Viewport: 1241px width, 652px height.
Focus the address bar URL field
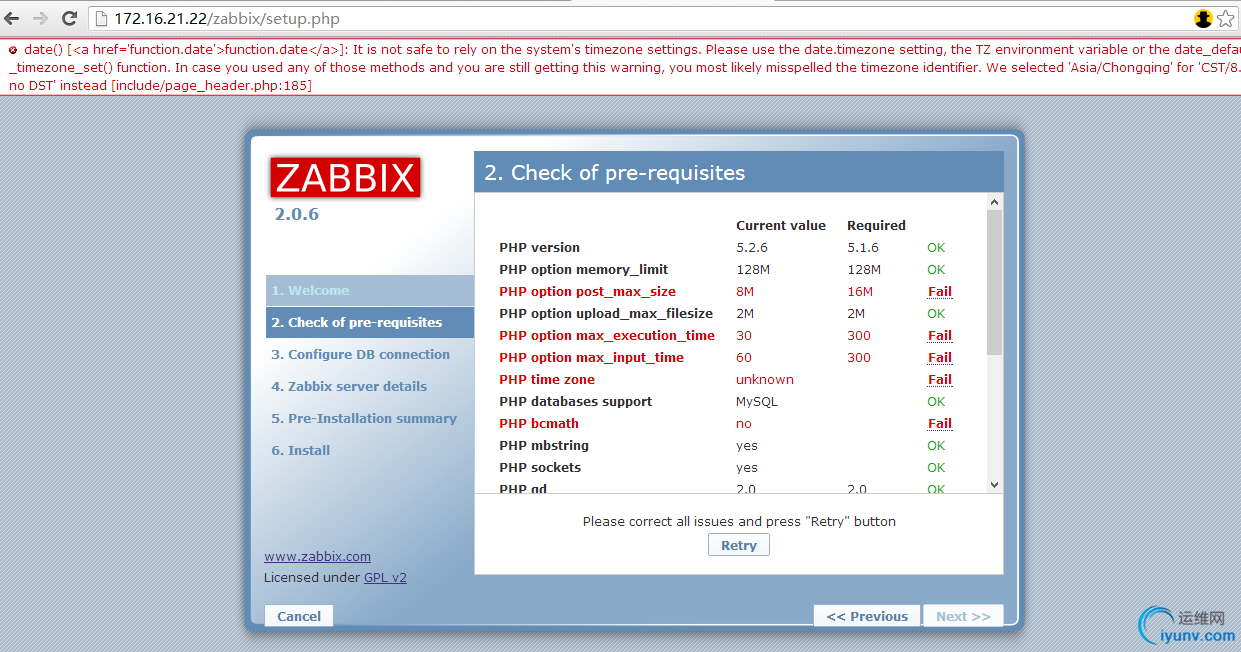640,19
